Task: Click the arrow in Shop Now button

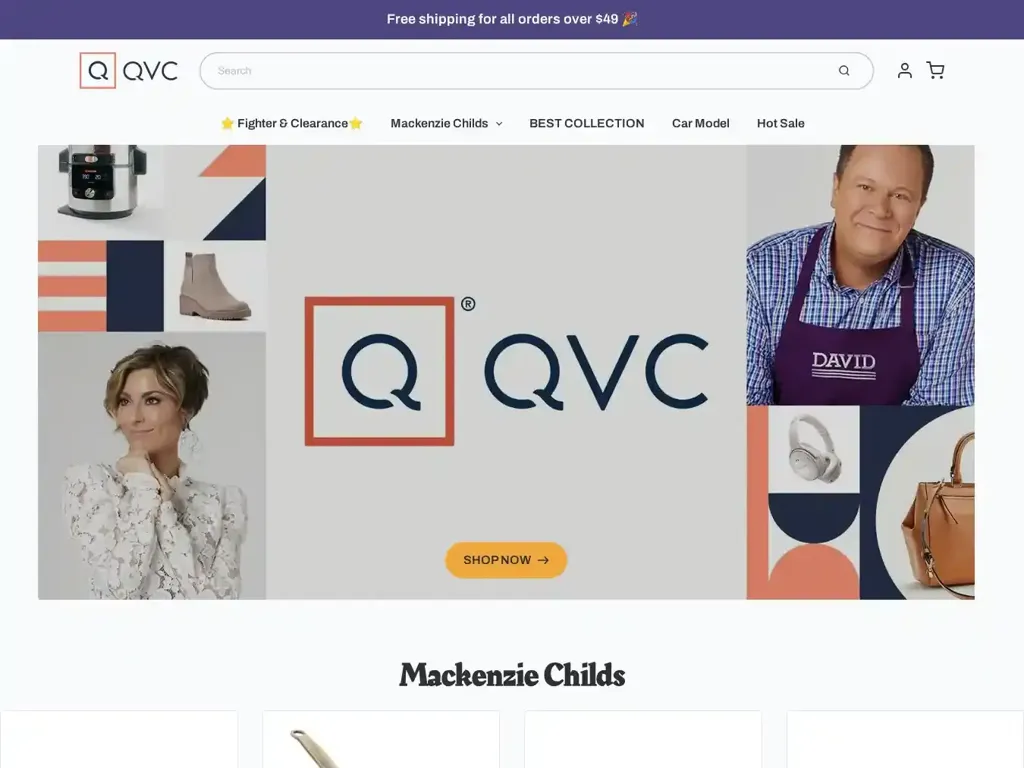Action: coord(543,560)
